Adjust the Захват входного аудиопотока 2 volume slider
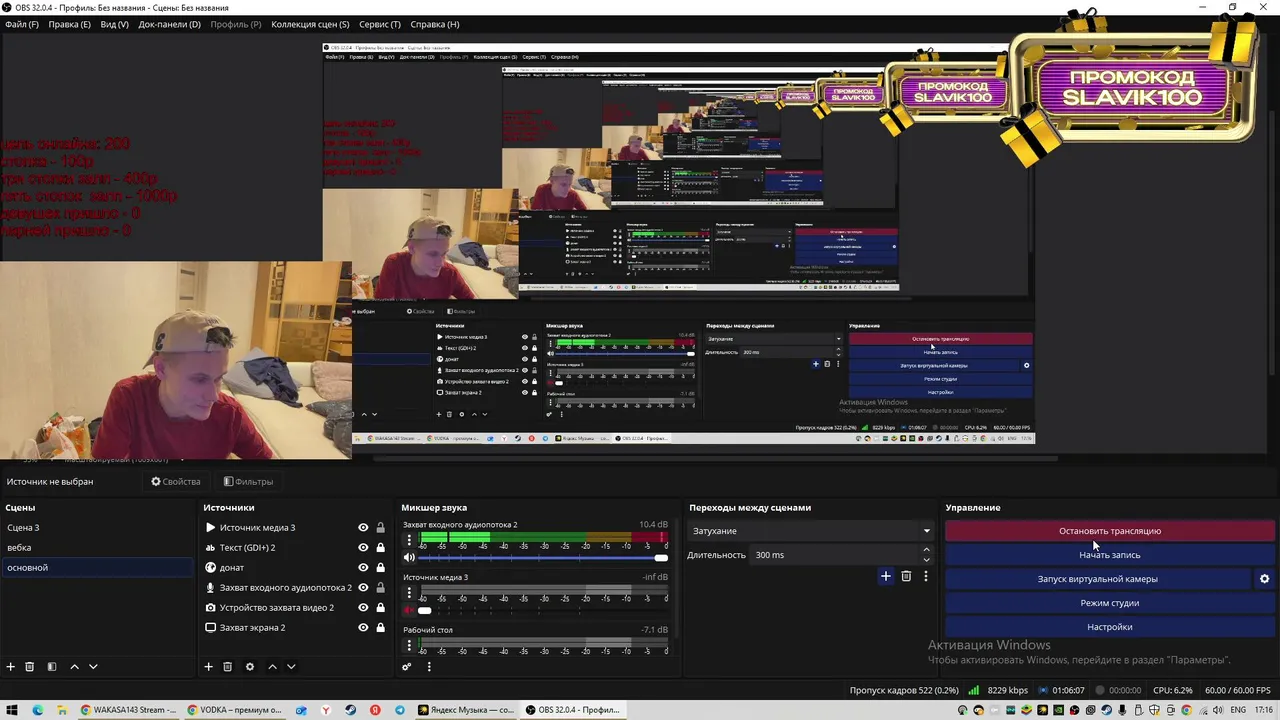Image resolution: width=1280 pixels, height=720 pixels. (542, 557)
